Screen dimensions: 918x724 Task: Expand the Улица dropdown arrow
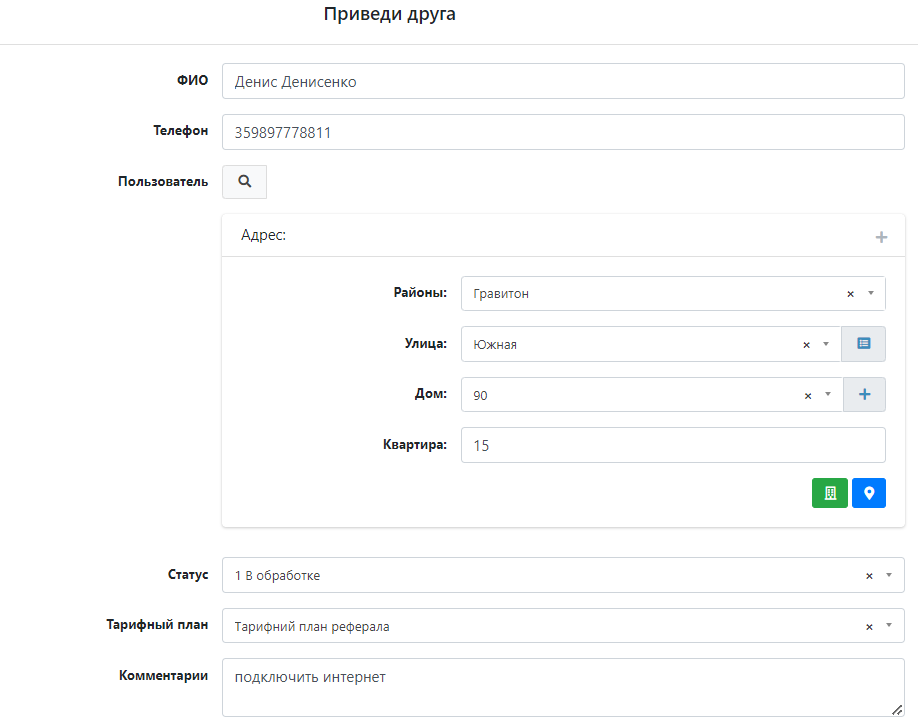[x=827, y=344]
